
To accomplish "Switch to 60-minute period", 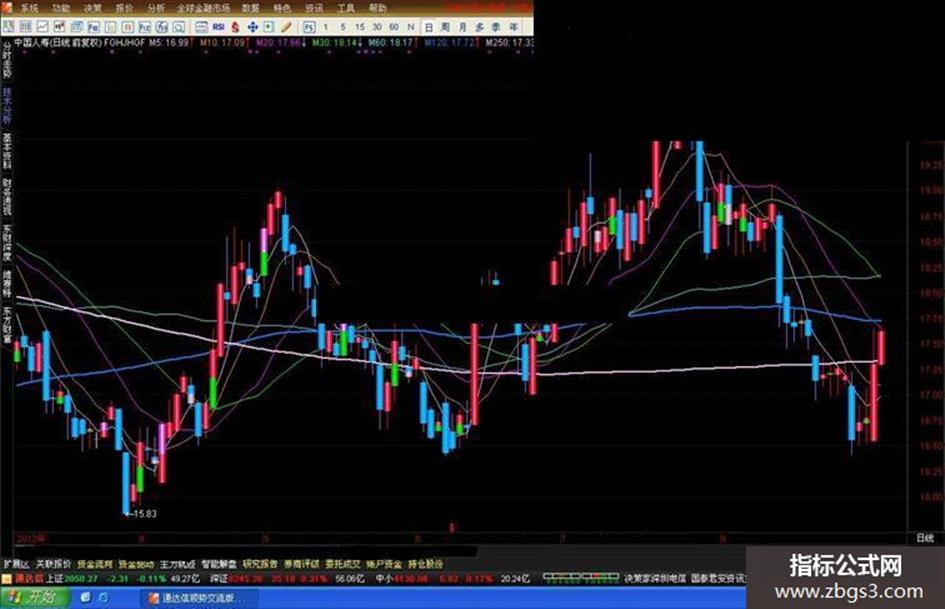I will tap(394, 27).
